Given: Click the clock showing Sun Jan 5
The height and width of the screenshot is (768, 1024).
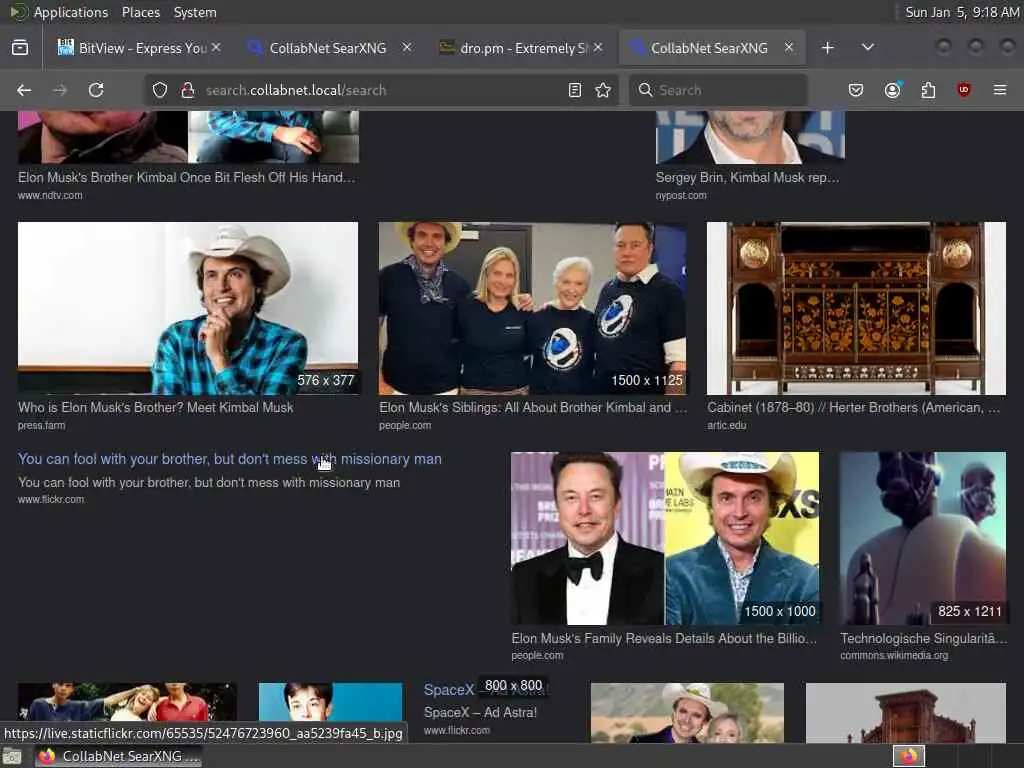Looking at the screenshot, I should coord(962,12).
